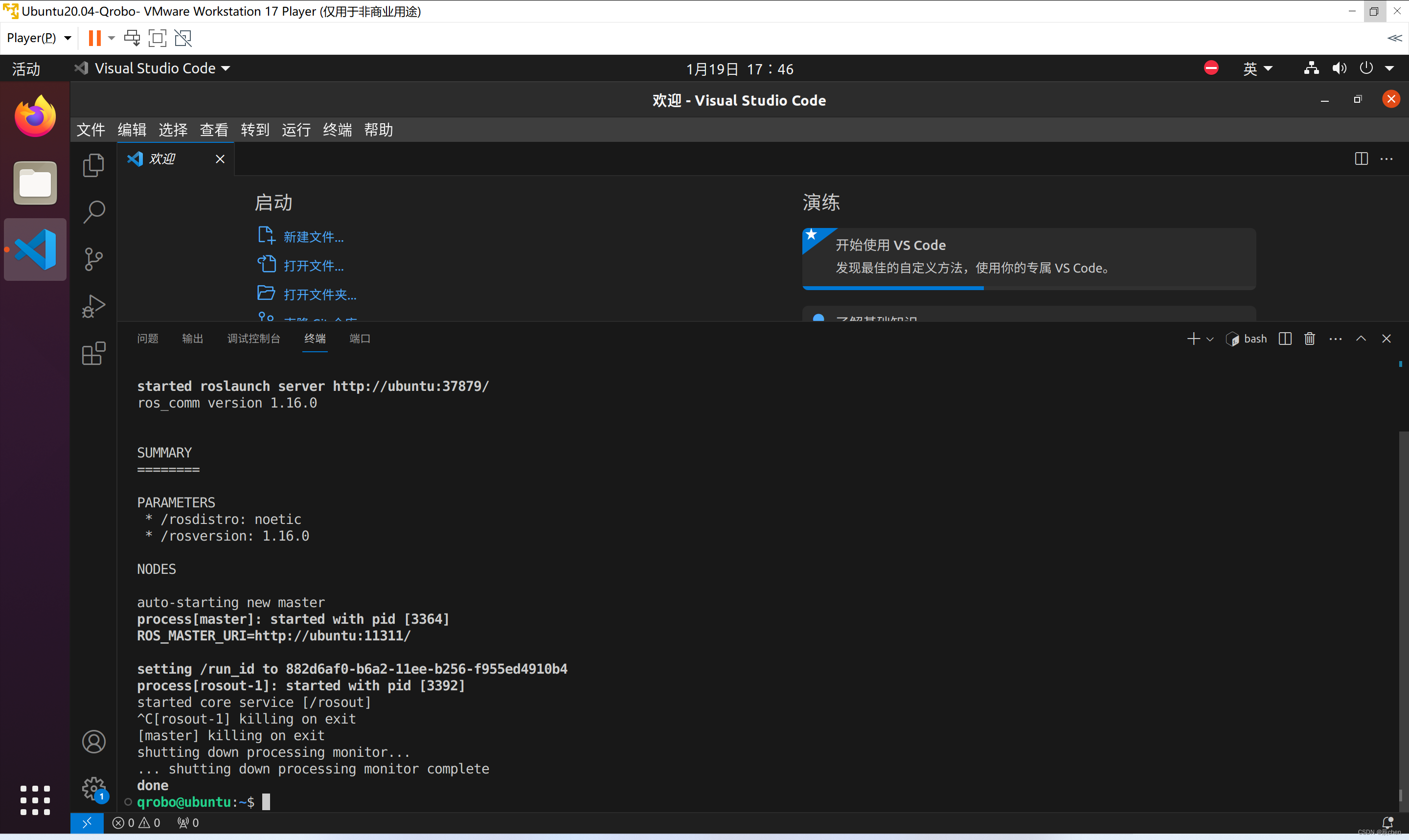Click the network status icon in top bar

tap(1311, 68)
